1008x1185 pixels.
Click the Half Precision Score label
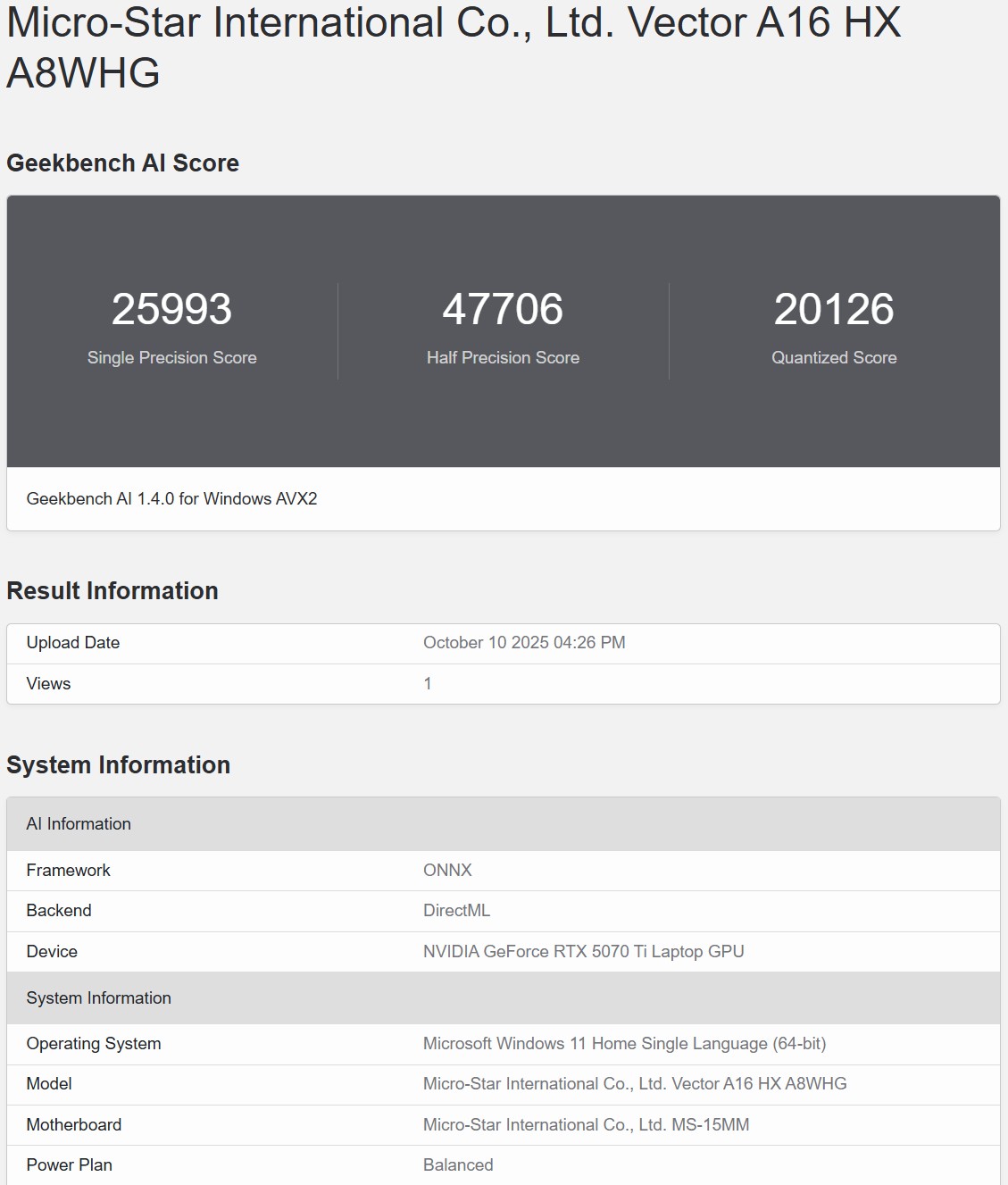click(503, 358)
